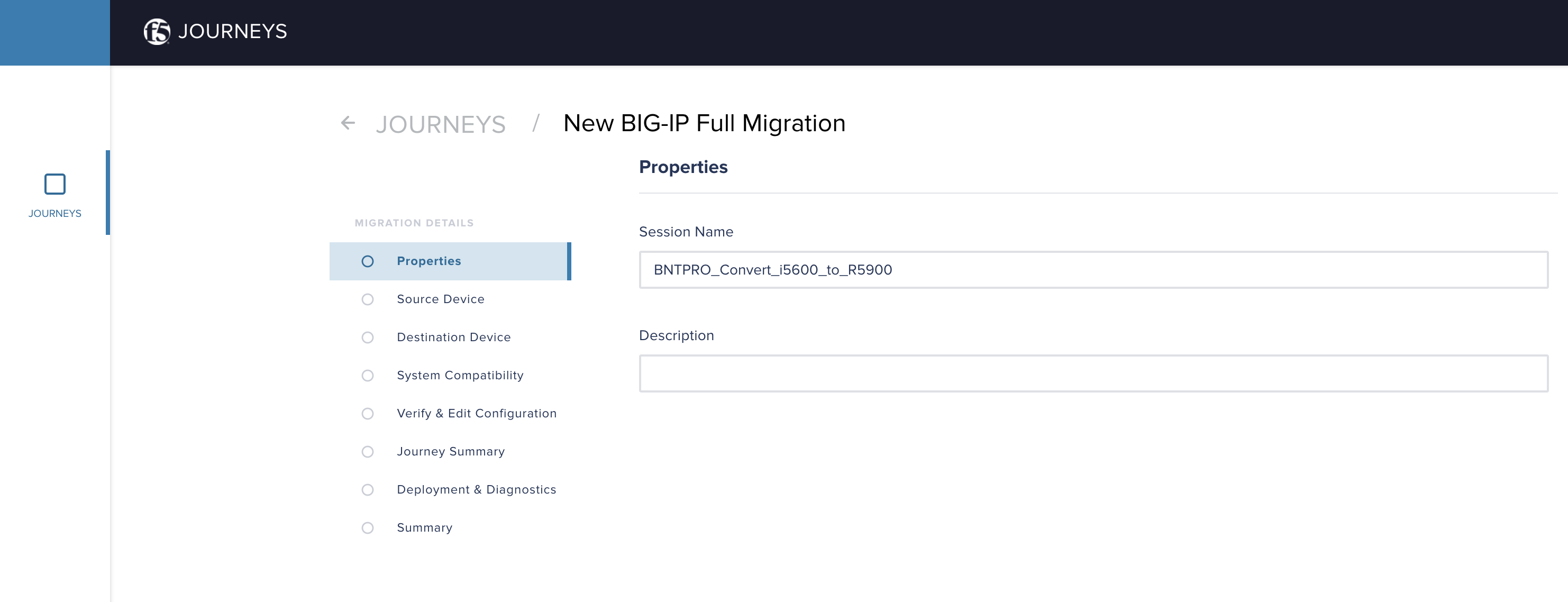This screenshot has width=1568, height=602.
Task: Open the Properties migration step
Action: [450, 261]
